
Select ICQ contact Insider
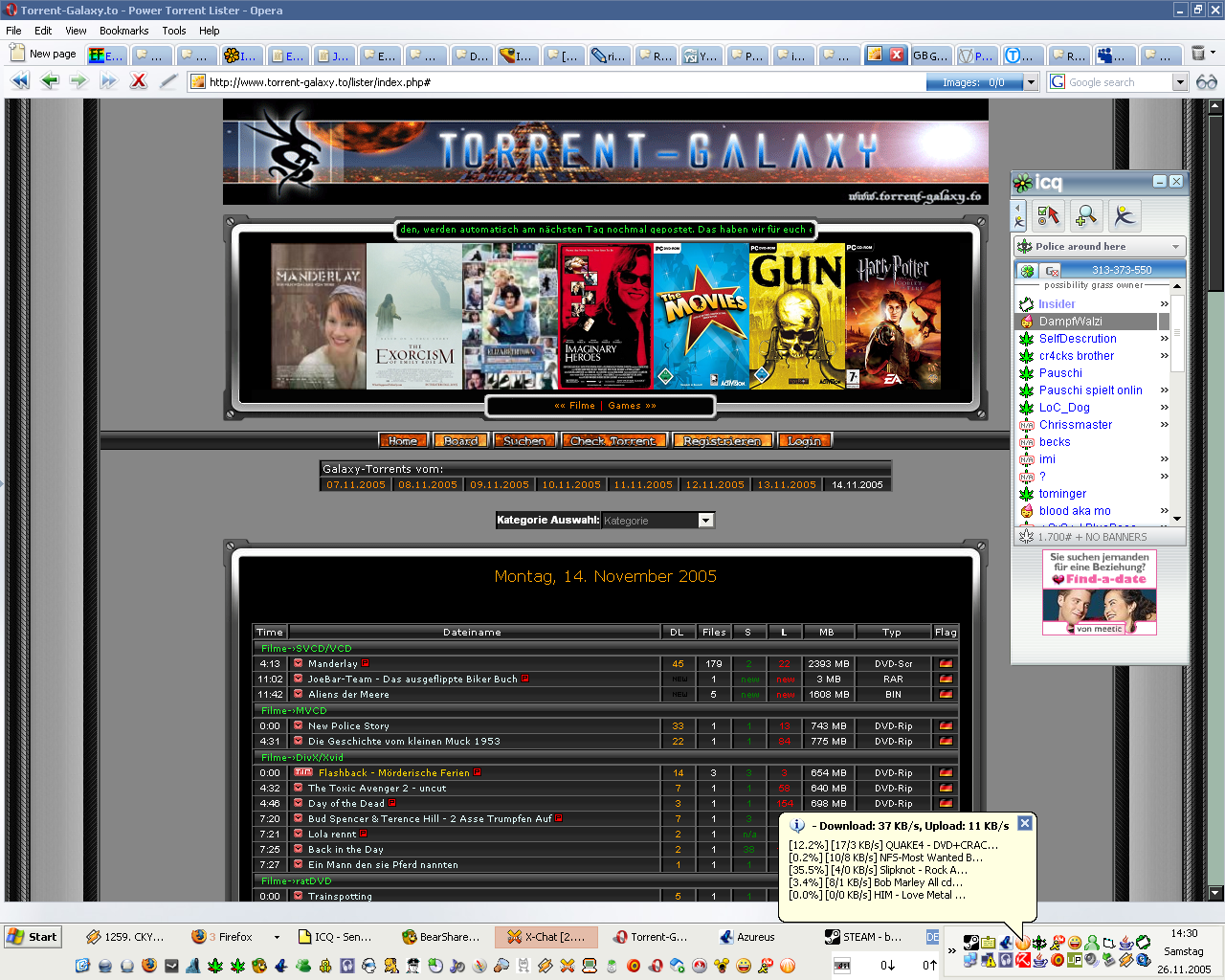tap(1057, 304)
